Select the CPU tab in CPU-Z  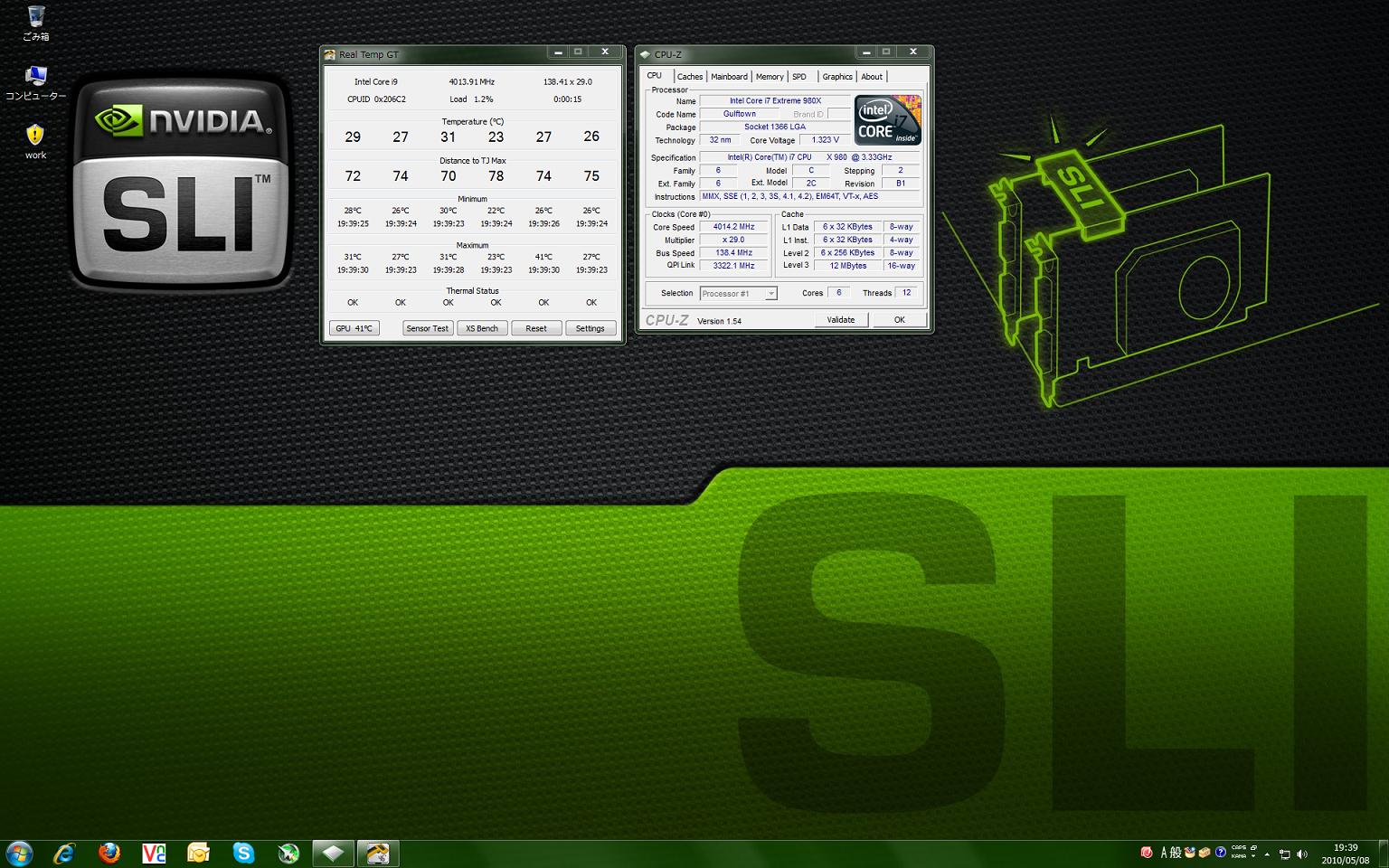click(654, 76)
